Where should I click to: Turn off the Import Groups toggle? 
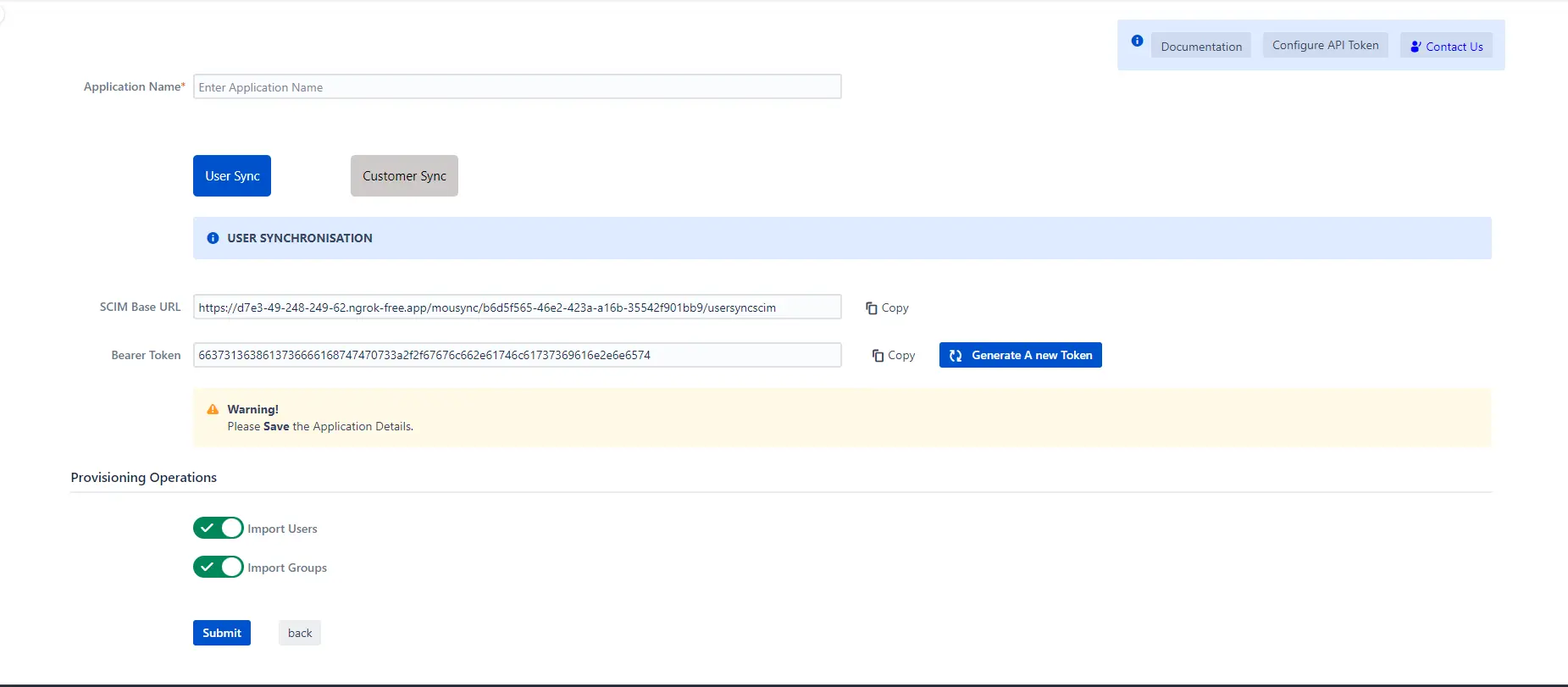click(x=219, y=567)
